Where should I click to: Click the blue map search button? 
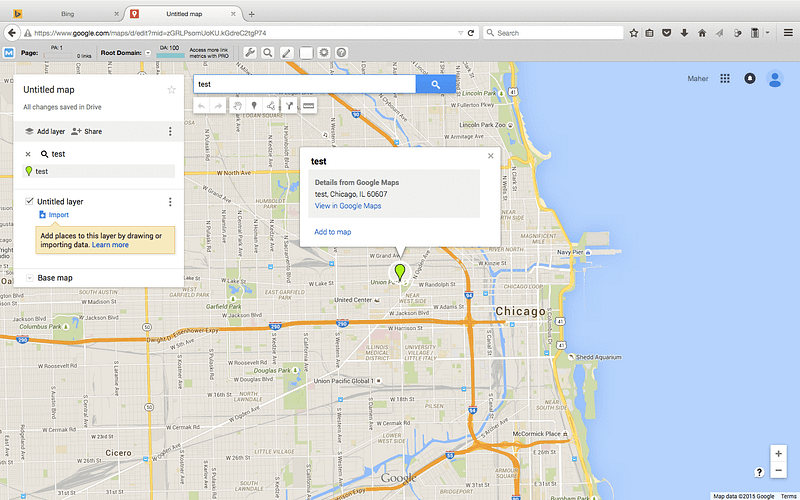[436, 84]
